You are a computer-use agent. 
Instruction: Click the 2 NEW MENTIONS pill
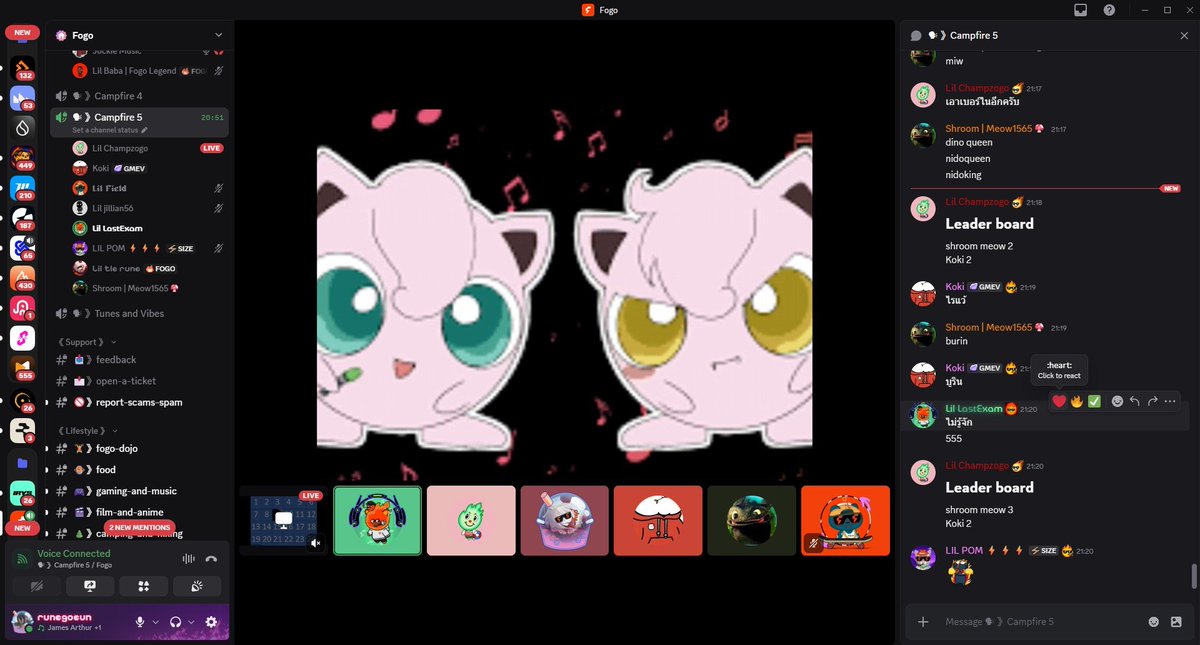pos(140,527)
